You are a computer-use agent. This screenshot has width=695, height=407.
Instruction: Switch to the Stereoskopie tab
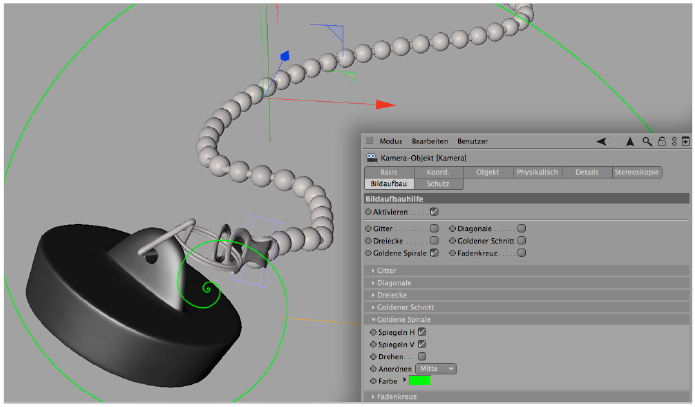pos(636,172)
